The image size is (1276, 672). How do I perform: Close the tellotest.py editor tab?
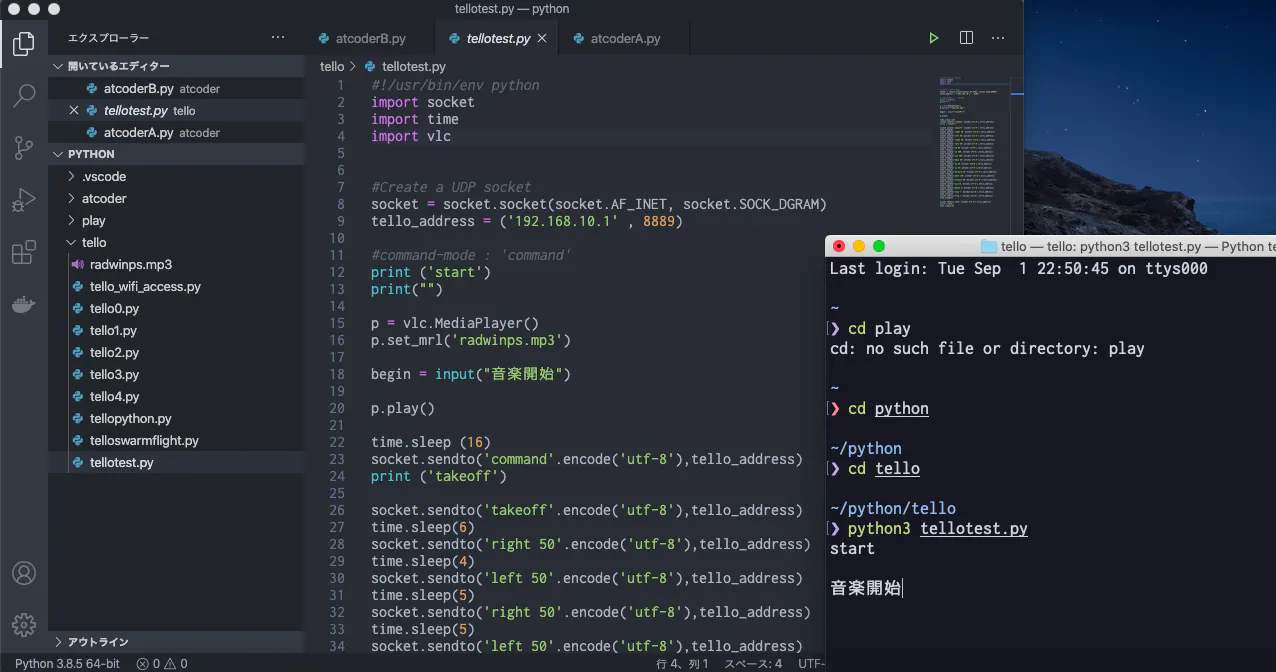[x=542, y=39]
